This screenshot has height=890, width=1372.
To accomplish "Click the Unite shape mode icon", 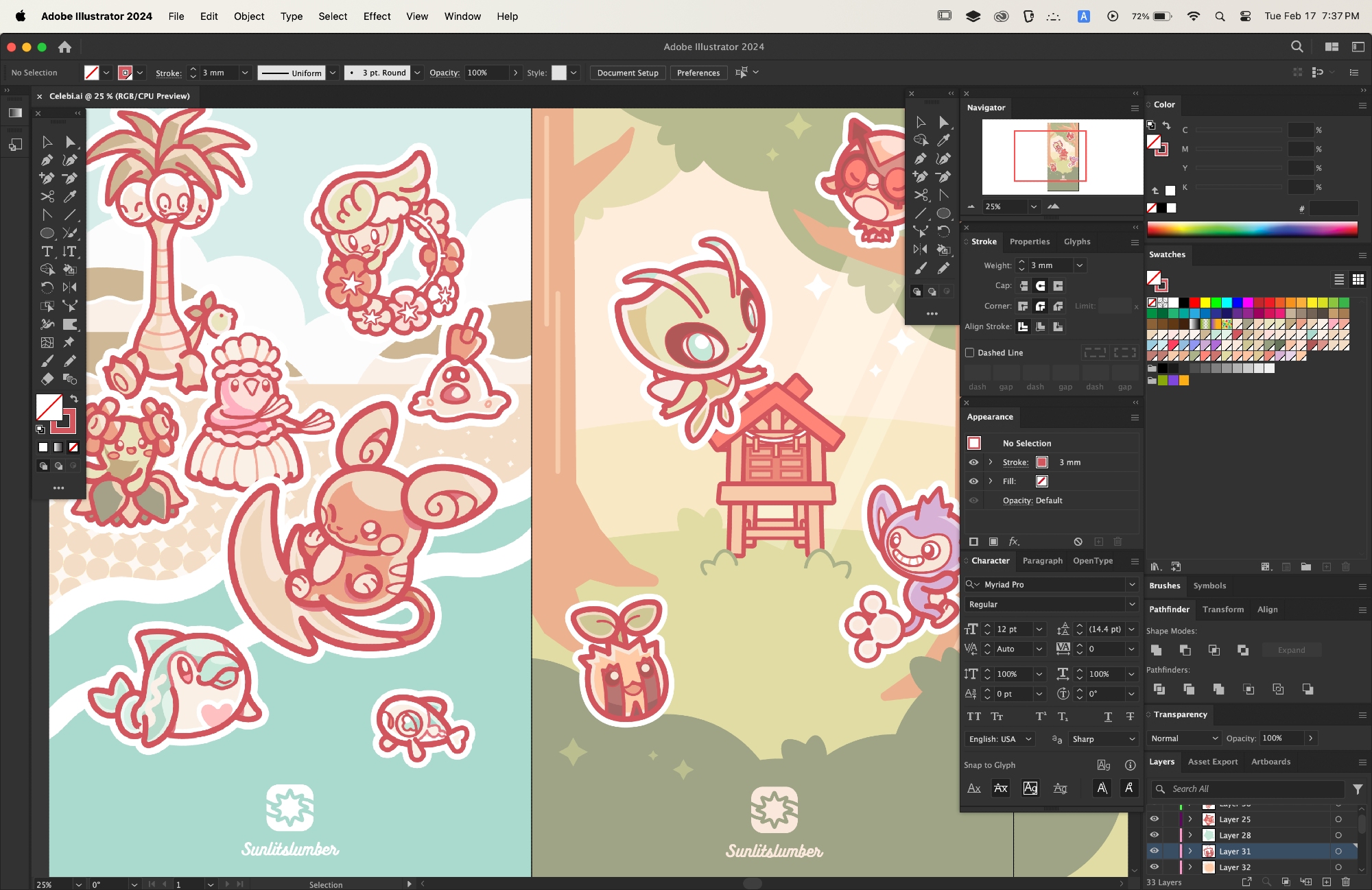I will (1157, 650).
